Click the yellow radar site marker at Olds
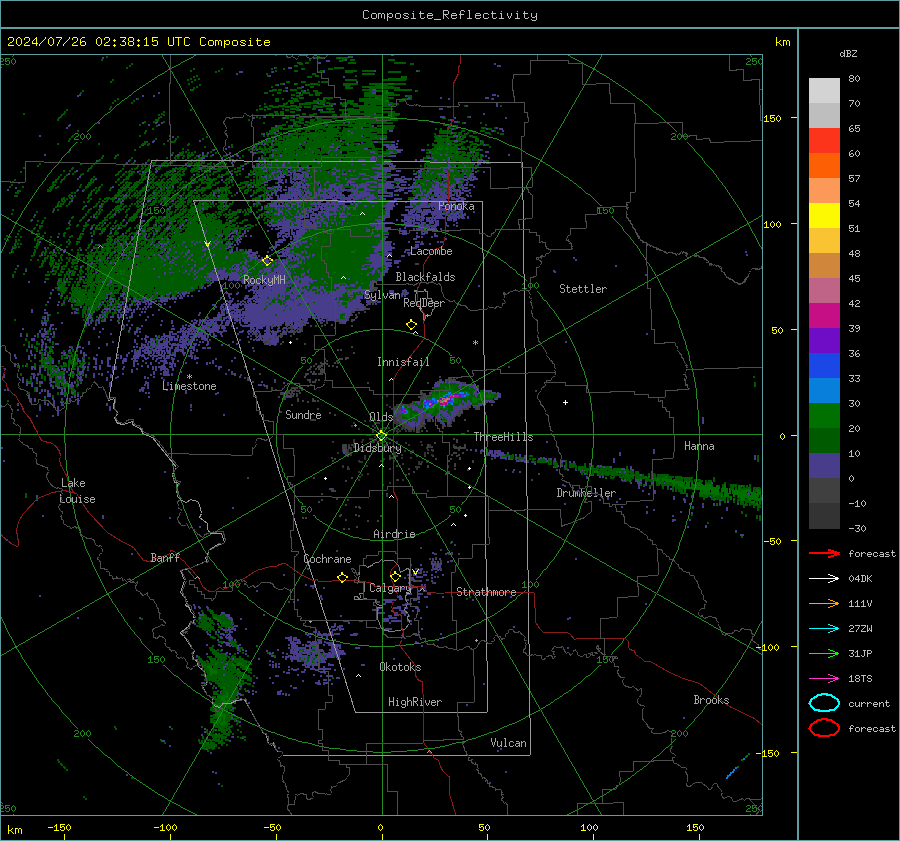The width and height of the screenshot is (900, 841). click(x=381, y=436)
